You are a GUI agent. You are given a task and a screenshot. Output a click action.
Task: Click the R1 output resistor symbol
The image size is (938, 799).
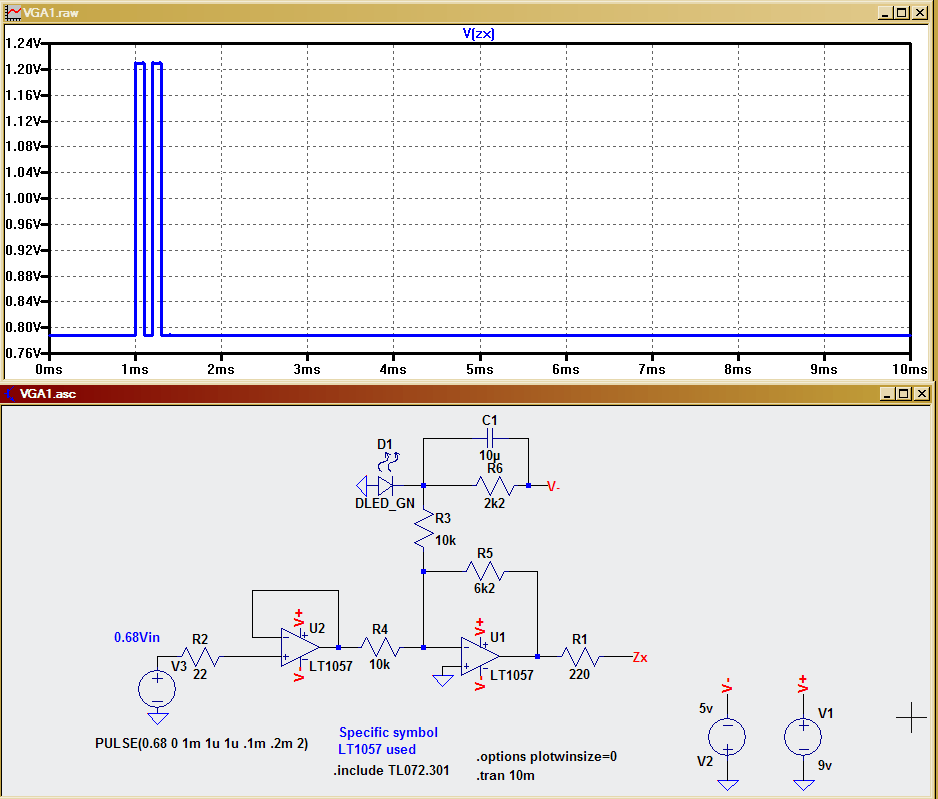580,657
